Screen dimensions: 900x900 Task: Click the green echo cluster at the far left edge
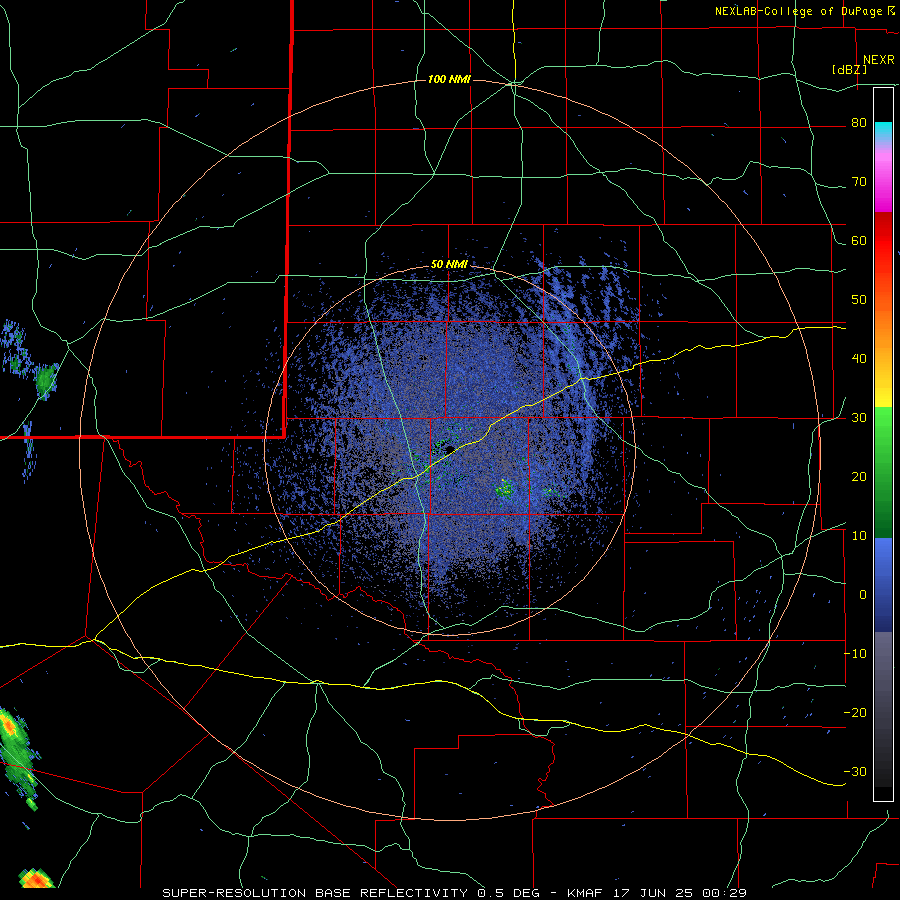click(x=46, y=379)
